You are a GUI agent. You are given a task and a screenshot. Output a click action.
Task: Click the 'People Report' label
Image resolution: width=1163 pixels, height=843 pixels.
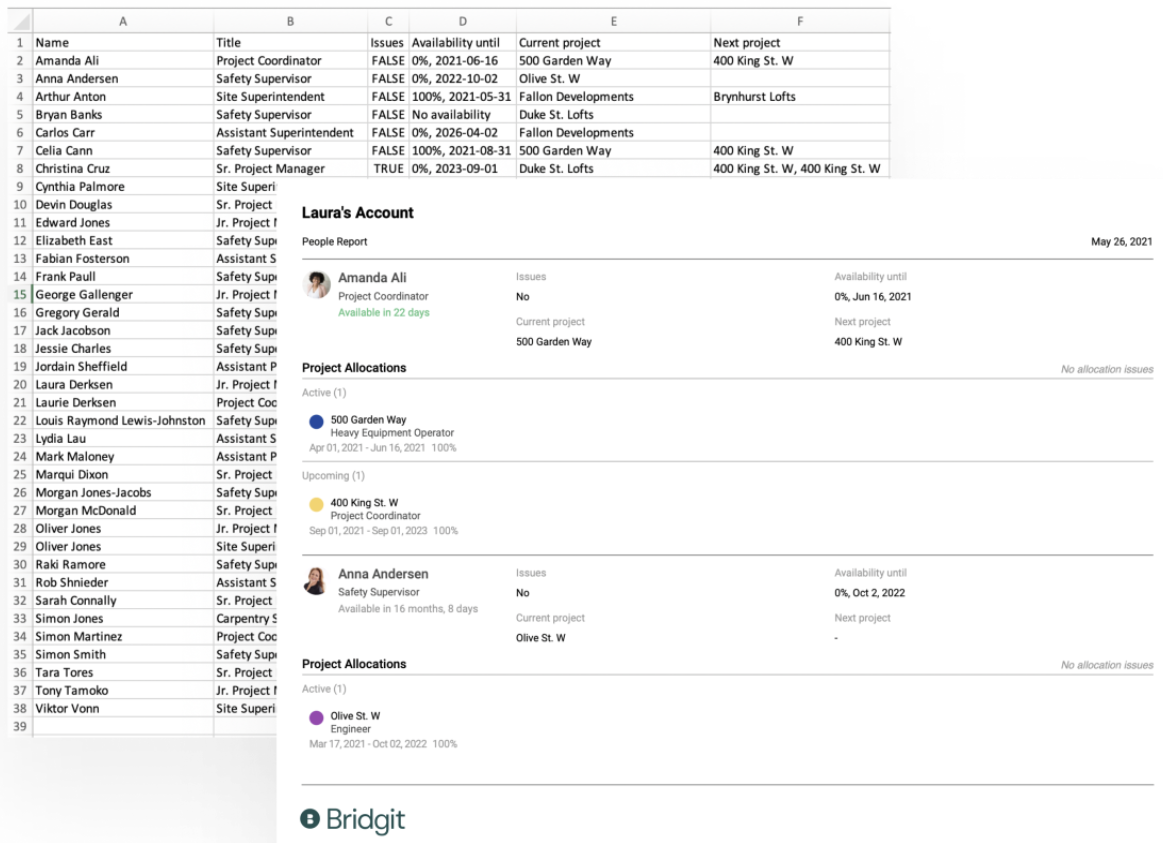(x=335, y=242)
